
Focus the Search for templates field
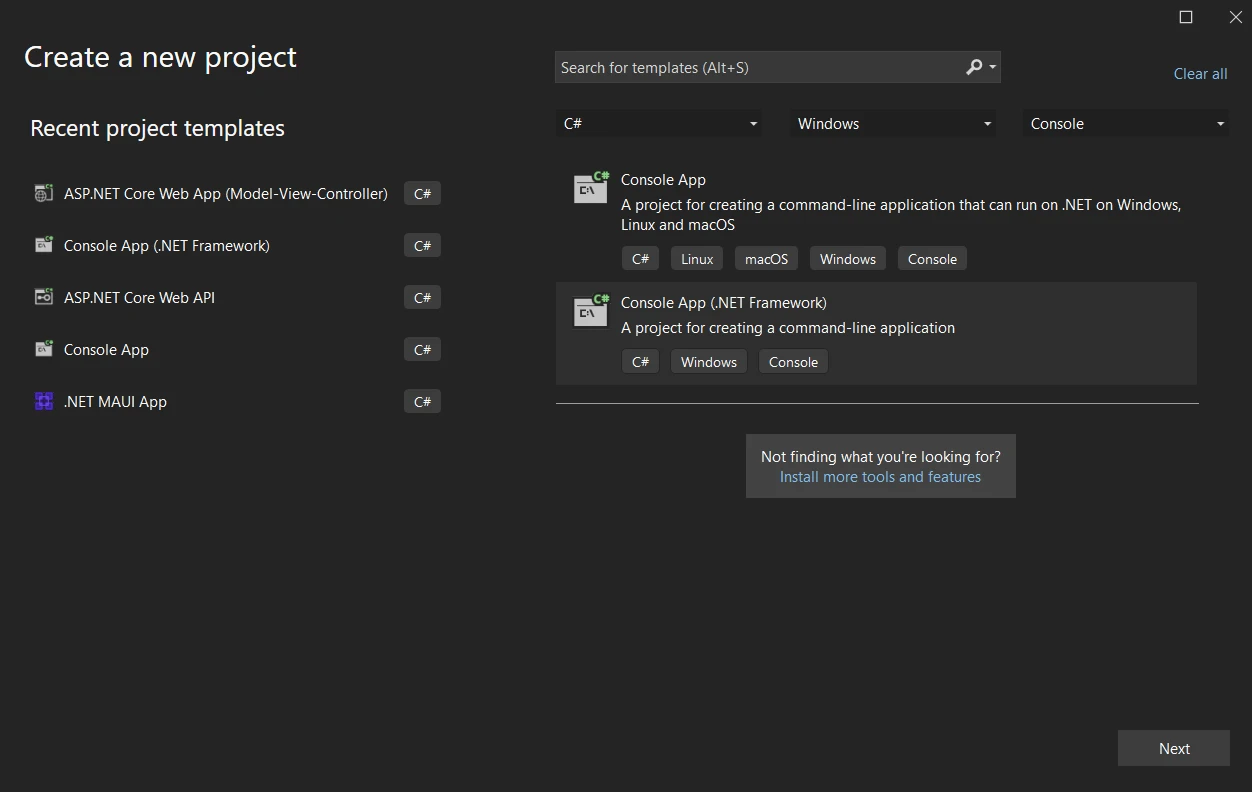[755, 67]
